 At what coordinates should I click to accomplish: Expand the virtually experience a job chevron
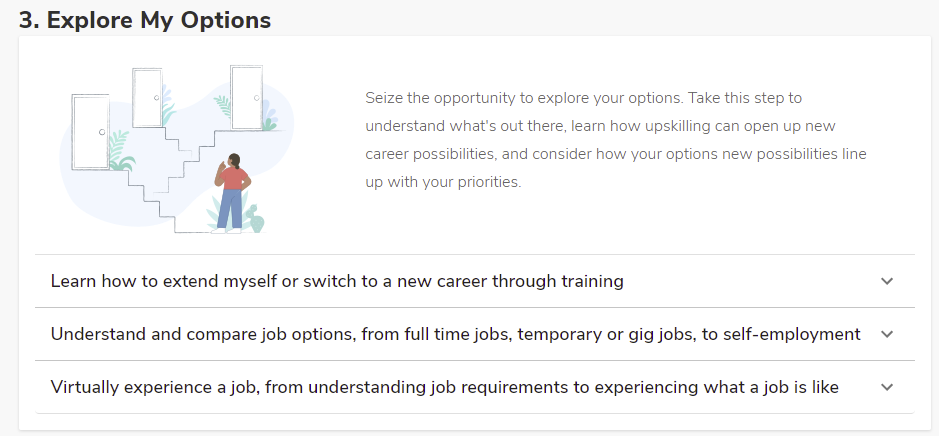[886, 387]
